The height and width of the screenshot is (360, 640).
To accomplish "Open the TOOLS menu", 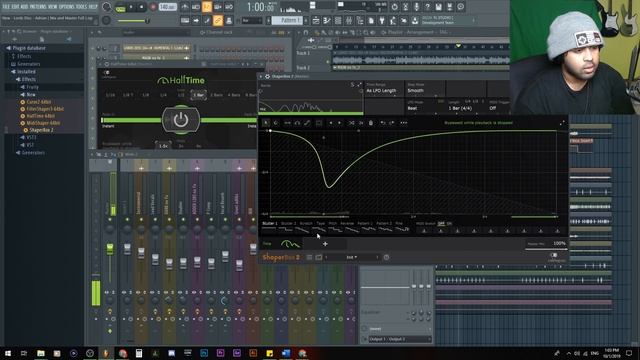I will coord(82,7).
